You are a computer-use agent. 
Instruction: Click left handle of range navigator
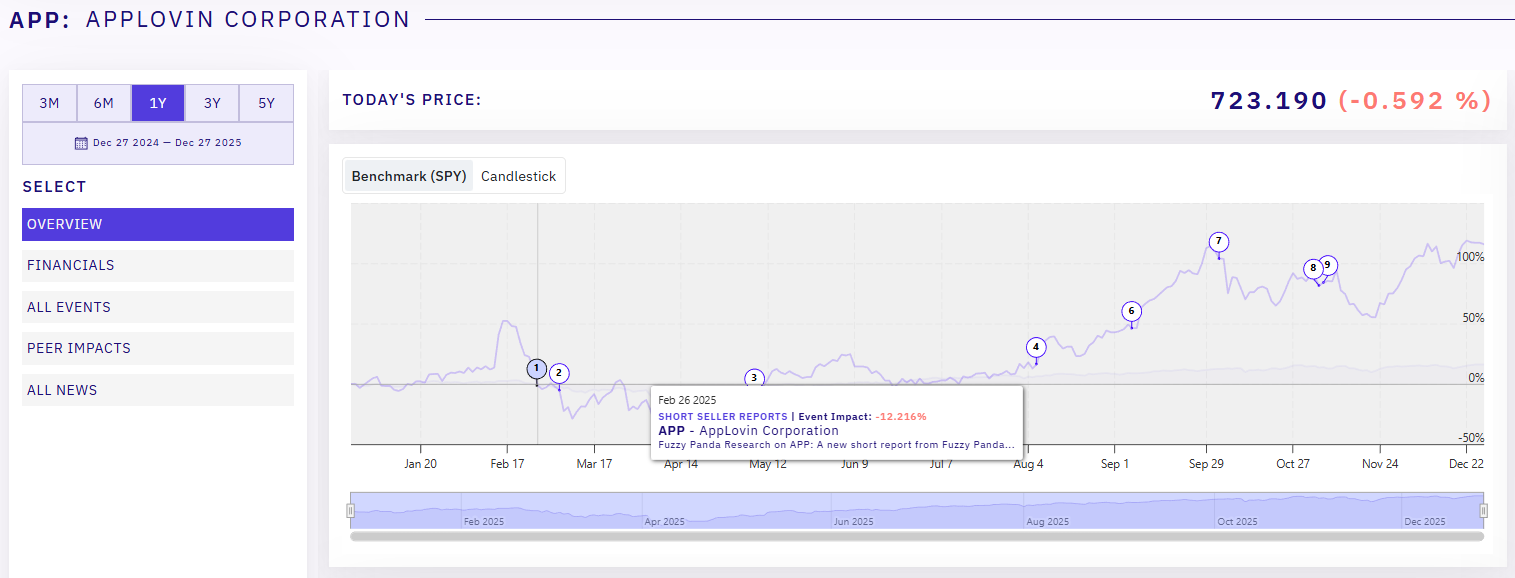(x=350, y=511)
